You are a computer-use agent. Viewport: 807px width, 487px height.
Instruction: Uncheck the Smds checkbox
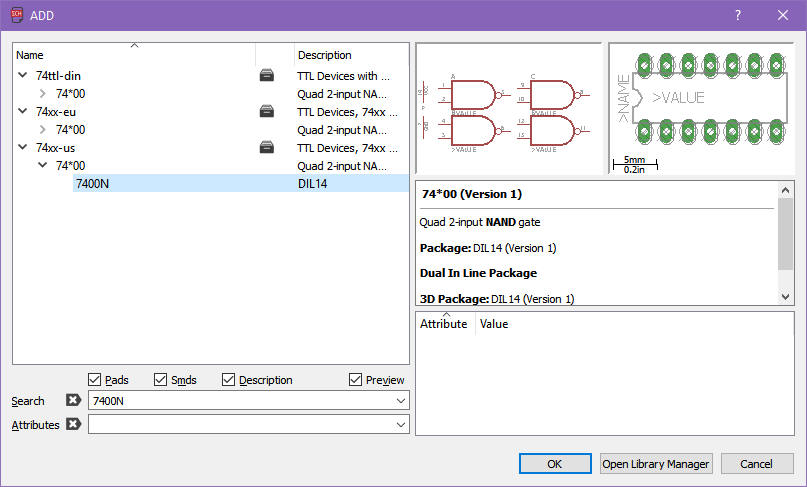(162, 380)
